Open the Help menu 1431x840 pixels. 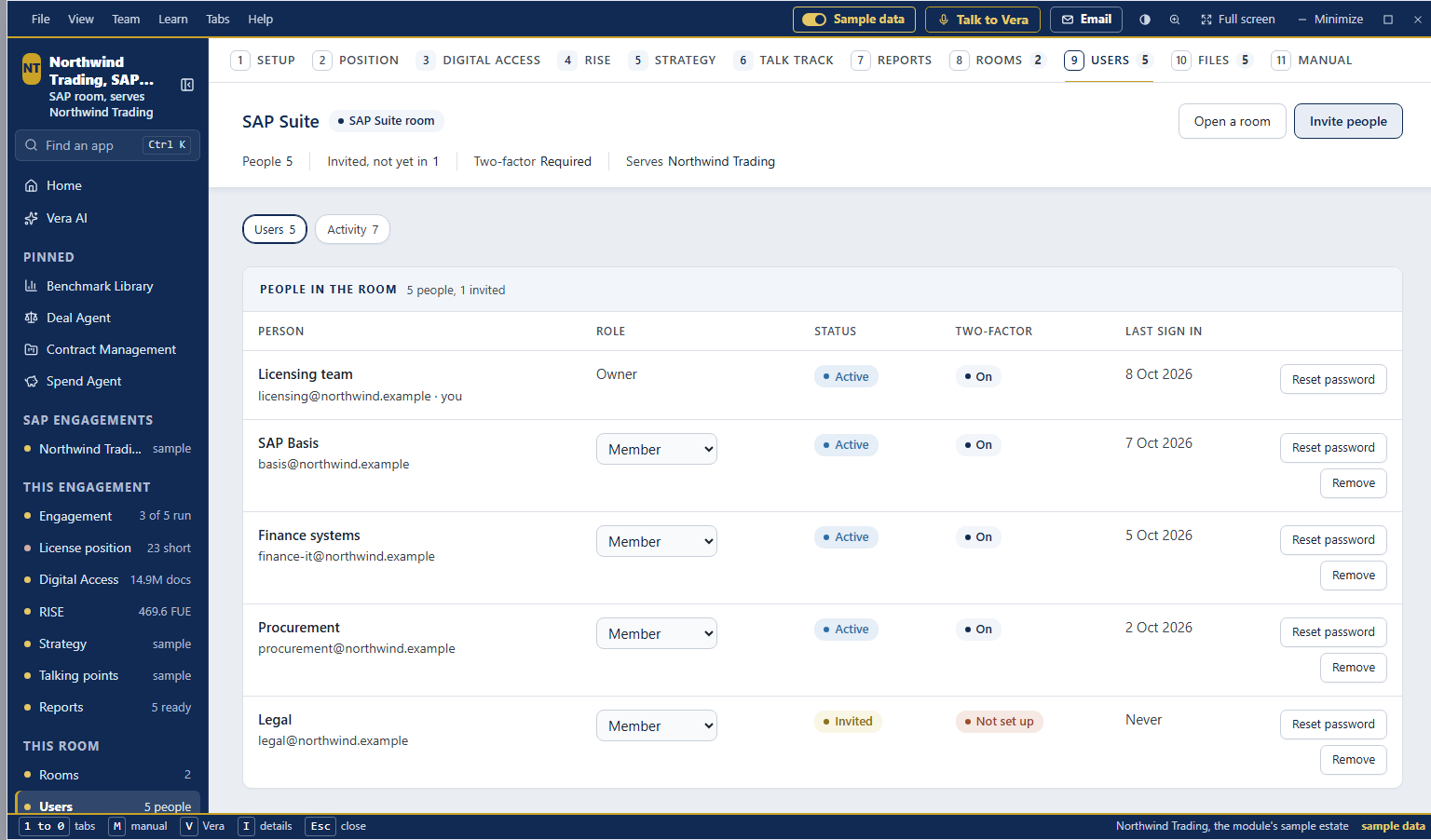[x=261, y=20]
